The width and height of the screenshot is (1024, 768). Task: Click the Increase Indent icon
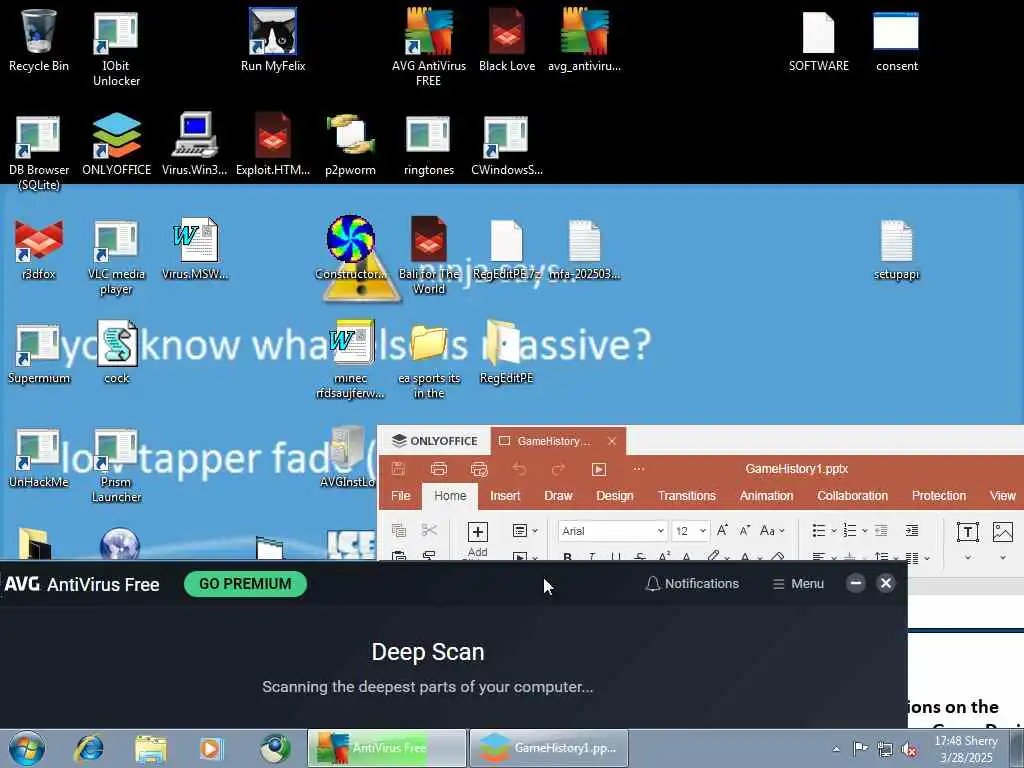coord(912,530)
